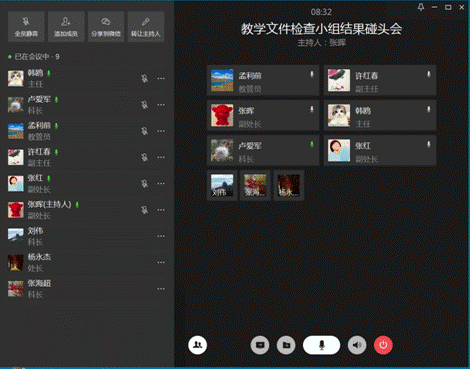Image resolution: width=470 pixels, height=369 pixels.
Task: Click the meeting title 教学文件检查小组结果碰头会
Action: coord(321,29)
